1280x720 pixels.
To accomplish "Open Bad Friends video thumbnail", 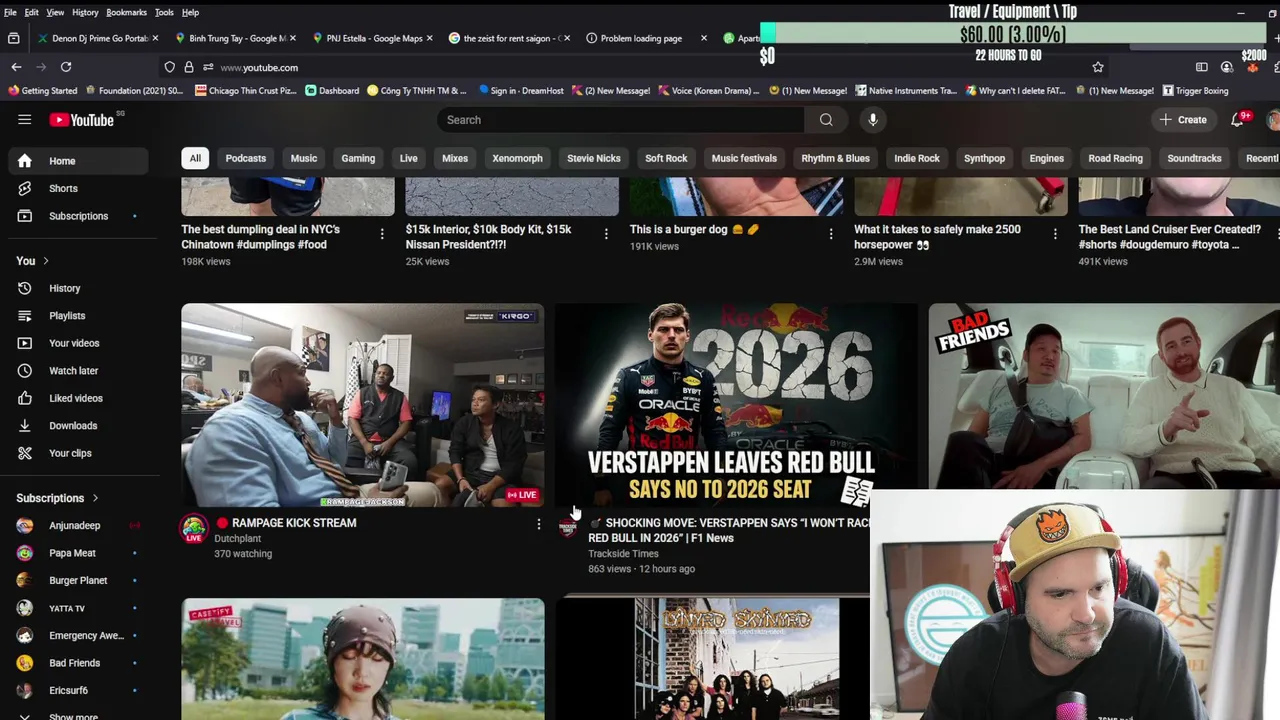I will click(1104, 396).
